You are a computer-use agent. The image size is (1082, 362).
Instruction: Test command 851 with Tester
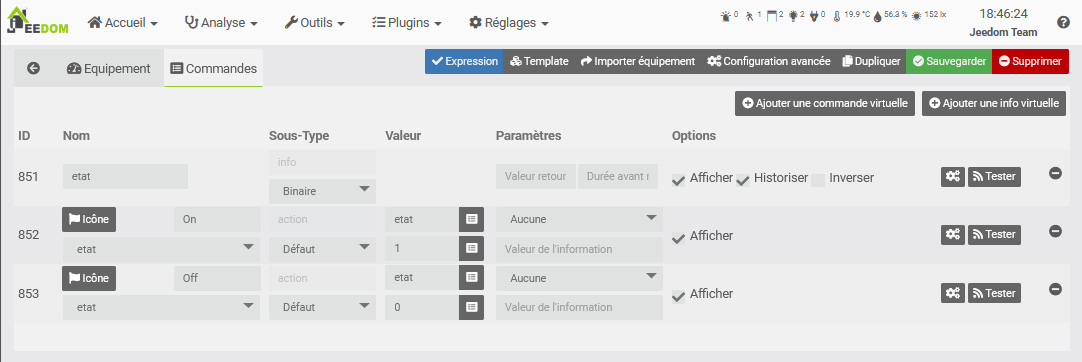pyautogui.click(x=994, y=177)
